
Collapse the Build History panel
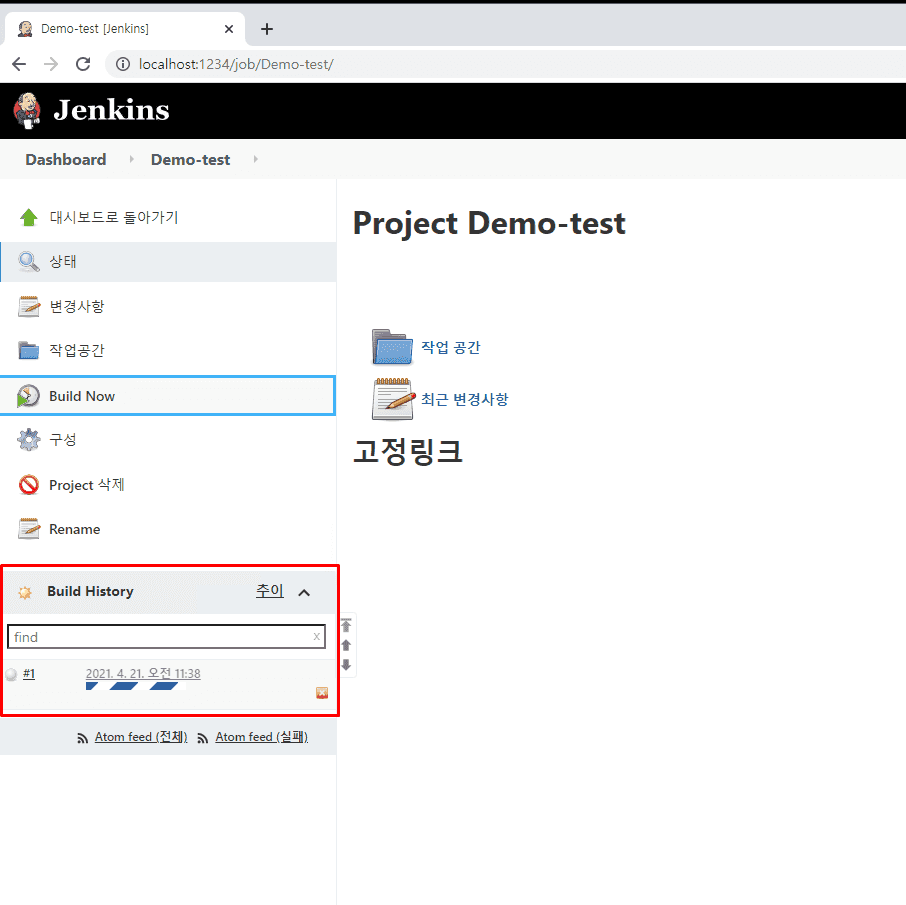(x=304, y=592)
